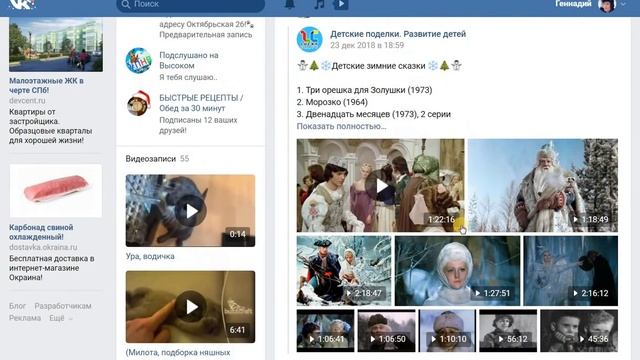Open the music note icon
The width and height of the screenshot is (640, 360).
(319, 4)
